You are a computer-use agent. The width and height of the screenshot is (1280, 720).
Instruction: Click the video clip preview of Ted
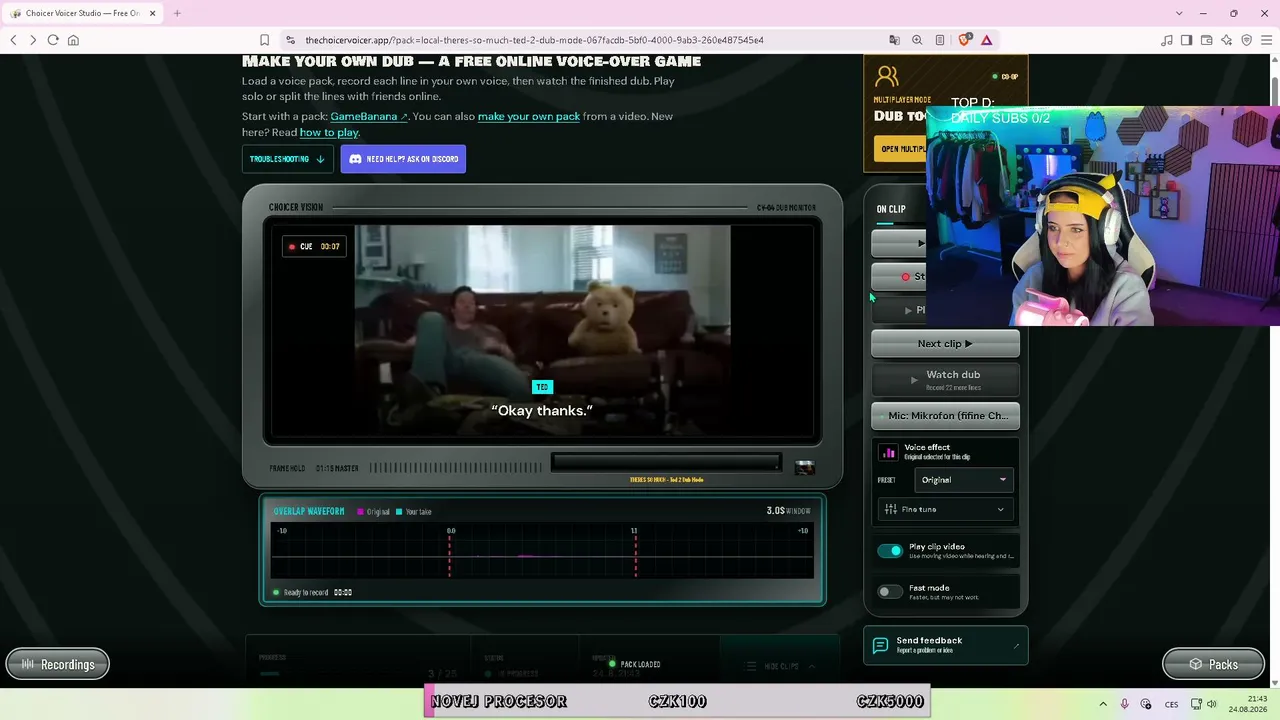coord(542,332)
